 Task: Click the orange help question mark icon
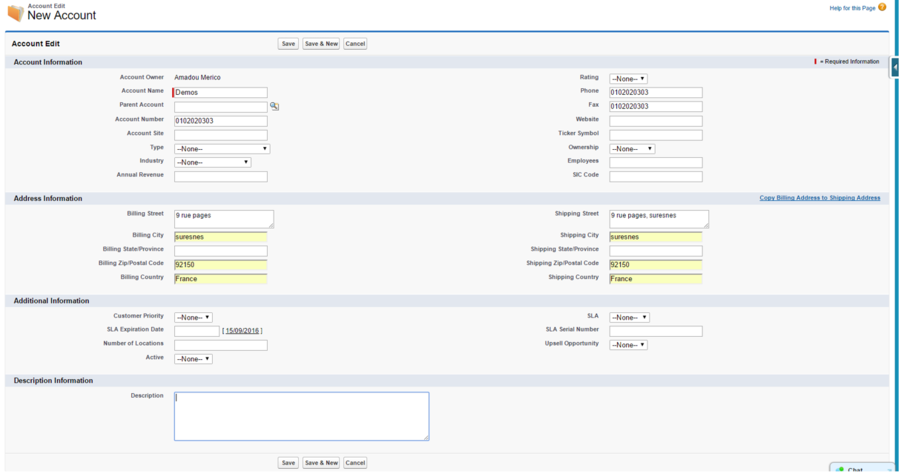[882, 8]
